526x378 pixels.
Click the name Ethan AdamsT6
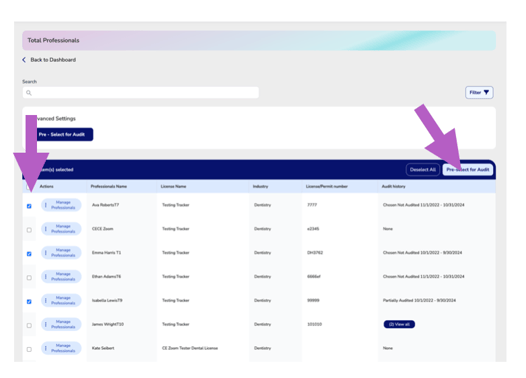point(106,276)
